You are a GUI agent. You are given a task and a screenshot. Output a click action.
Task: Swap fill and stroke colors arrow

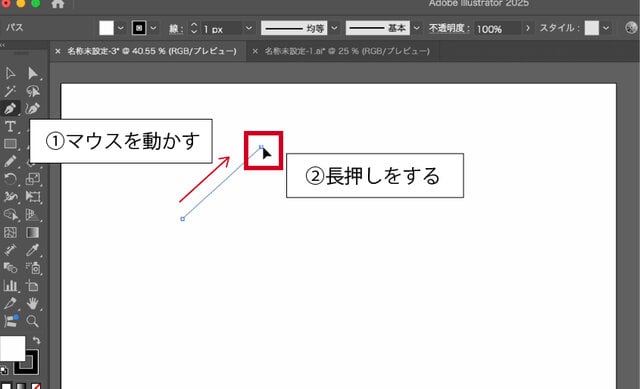pyautogui.click(x=36, y=340)
